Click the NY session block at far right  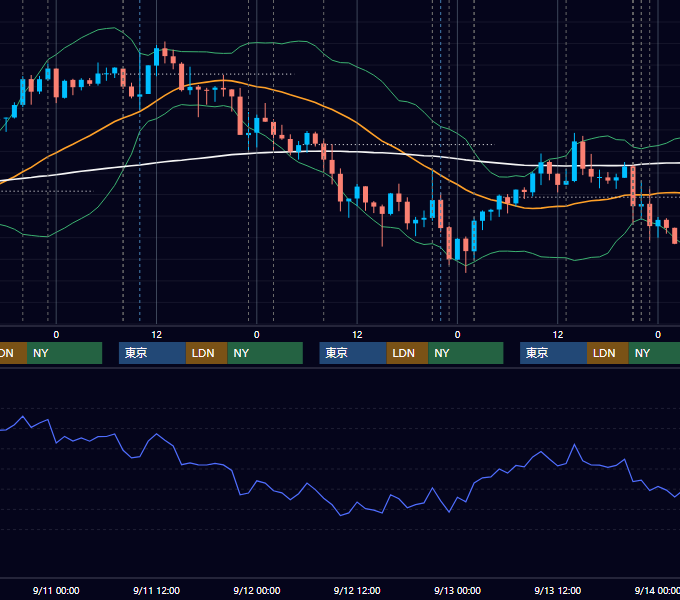654,353
